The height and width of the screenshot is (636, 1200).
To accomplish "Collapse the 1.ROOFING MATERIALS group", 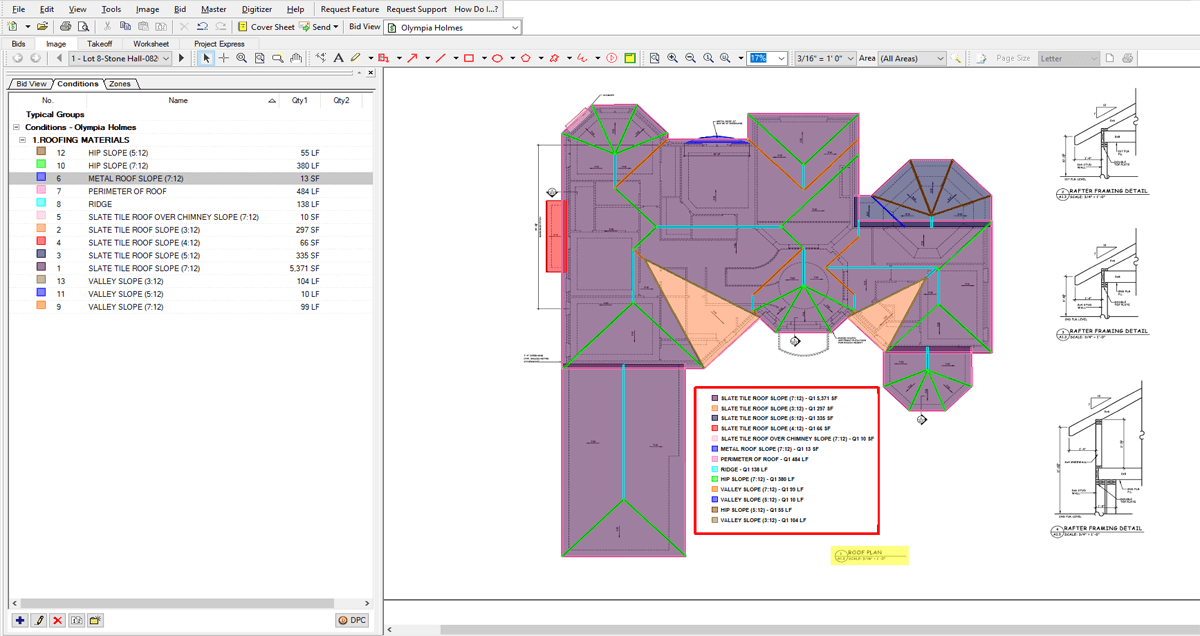I will coord(23,140).
